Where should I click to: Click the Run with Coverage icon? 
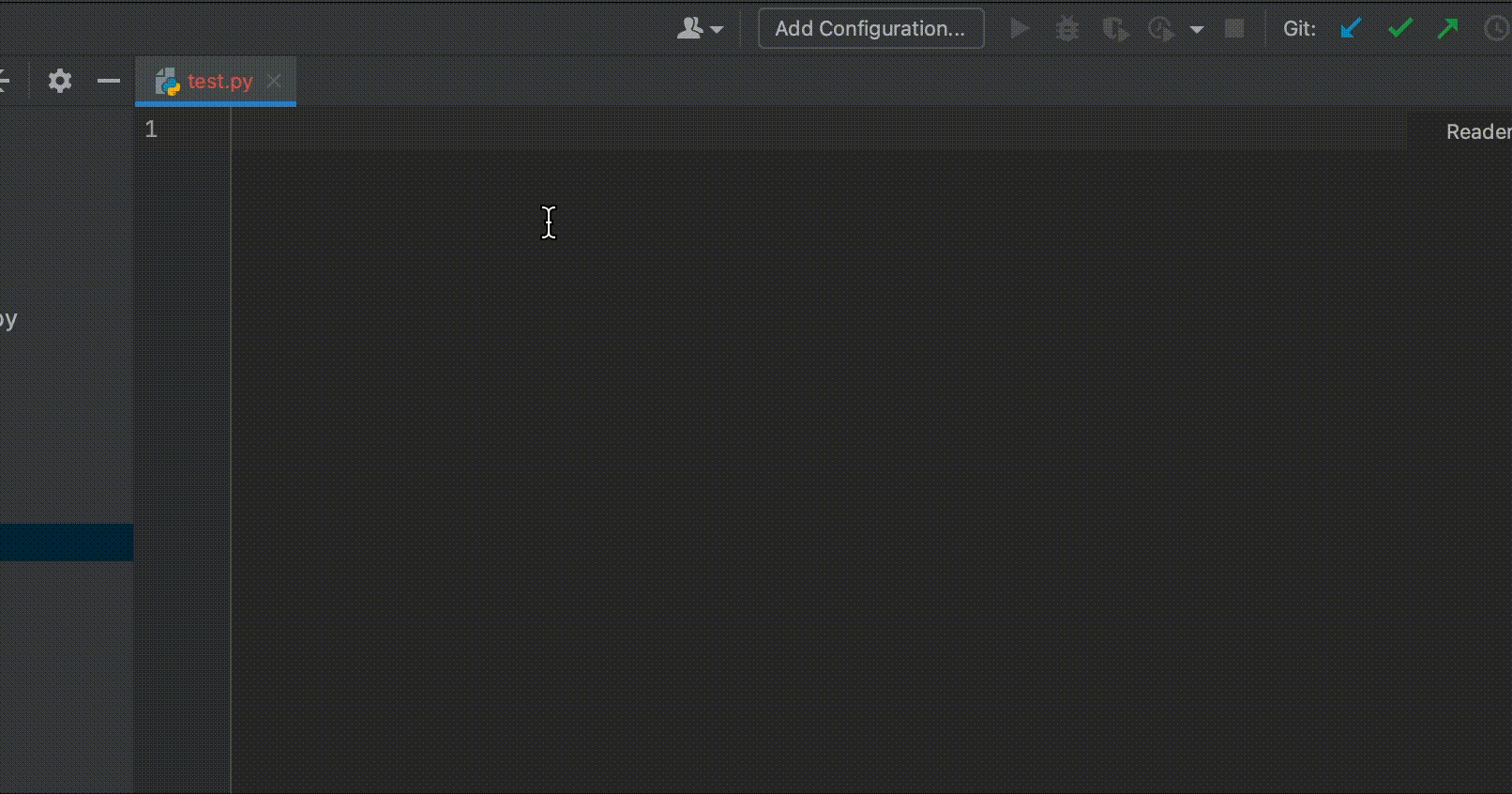(1115, 29)
